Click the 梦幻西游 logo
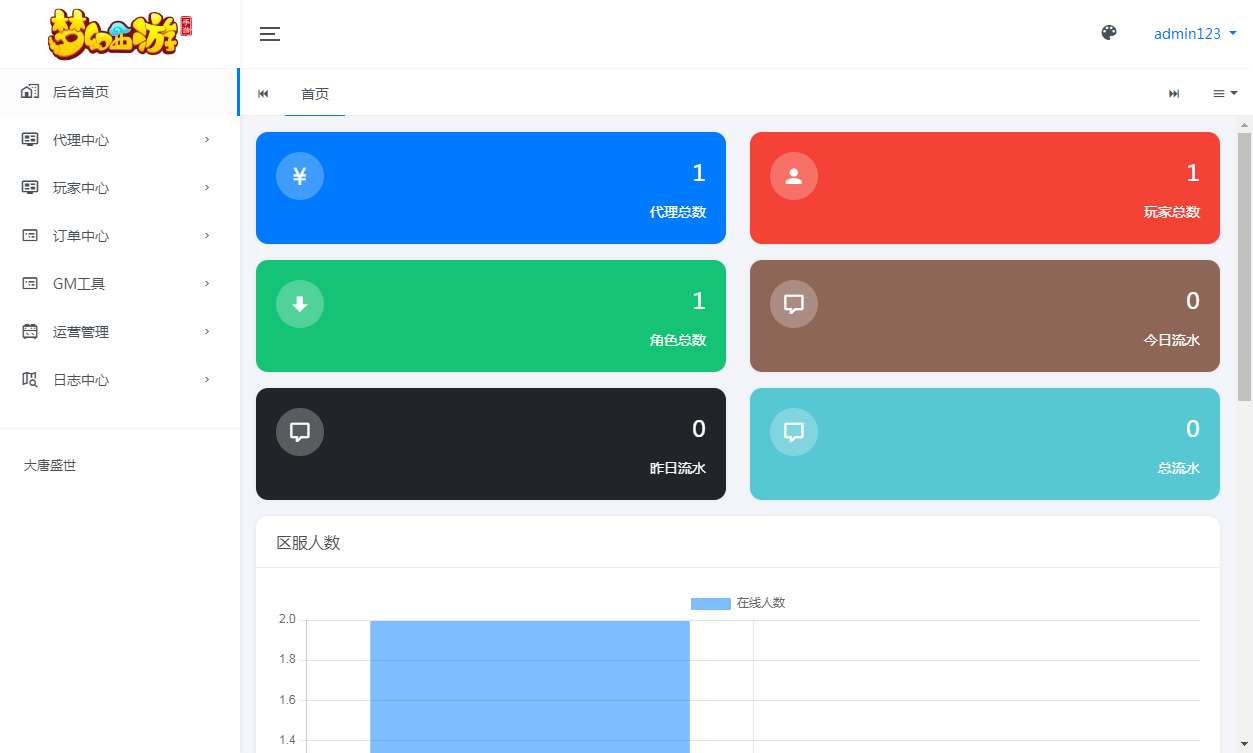1253x753 pixels. [x=119, y=34]
